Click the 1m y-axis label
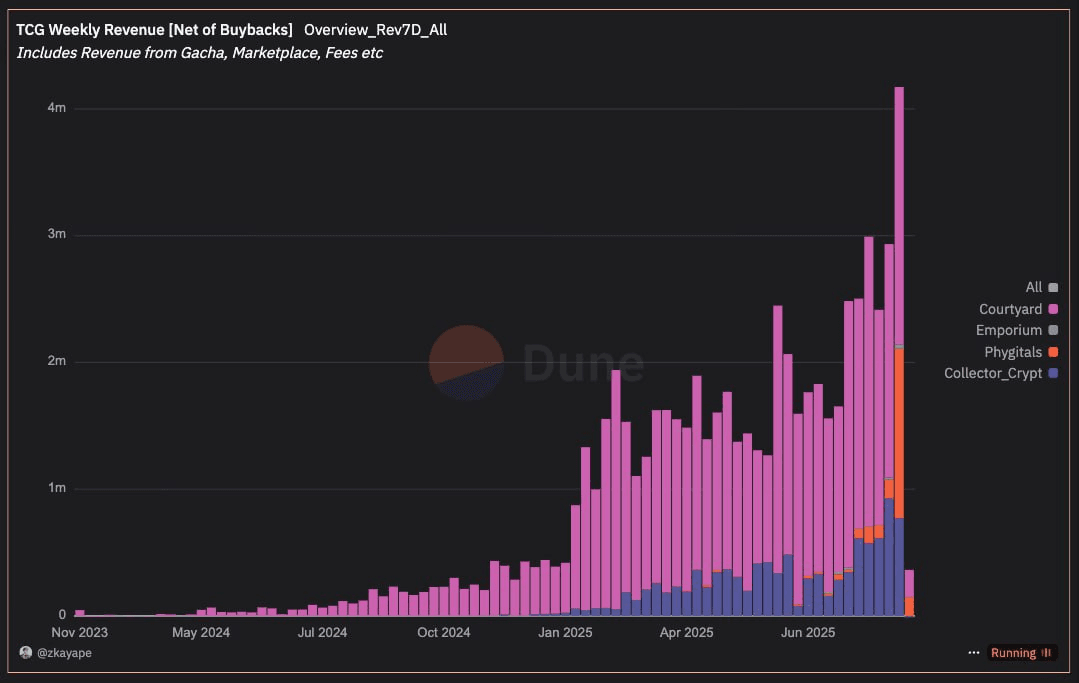1079x683 pixels. [x=56, y=488]
